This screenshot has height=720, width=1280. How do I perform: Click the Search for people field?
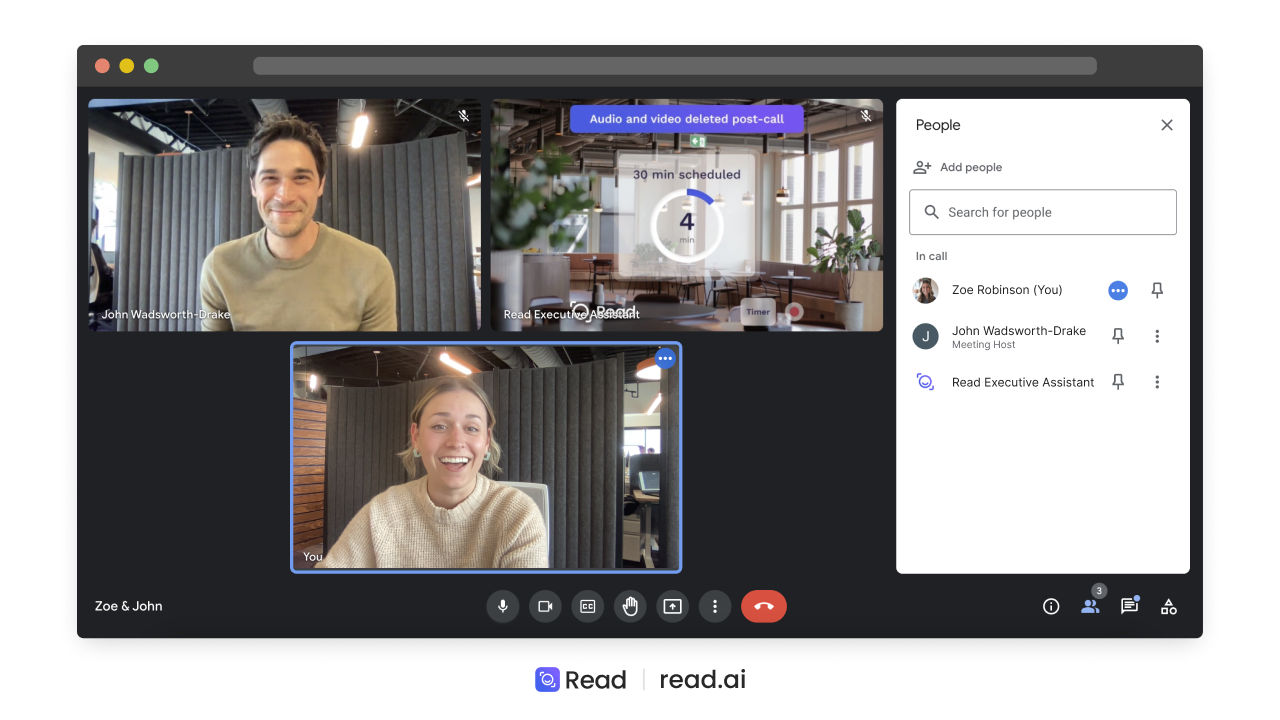coord(1043,212)
